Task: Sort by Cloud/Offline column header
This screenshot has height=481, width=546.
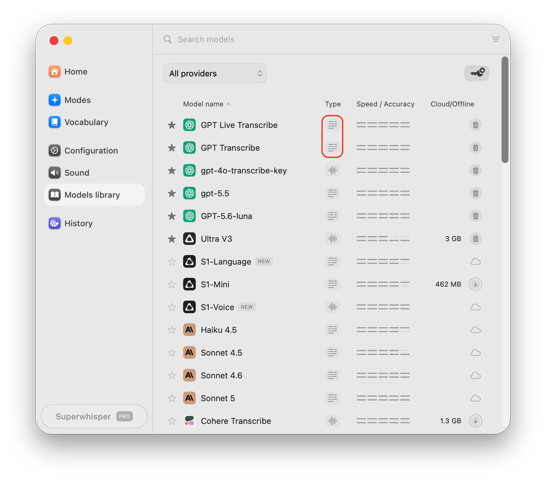Action: tap(452, 104)
